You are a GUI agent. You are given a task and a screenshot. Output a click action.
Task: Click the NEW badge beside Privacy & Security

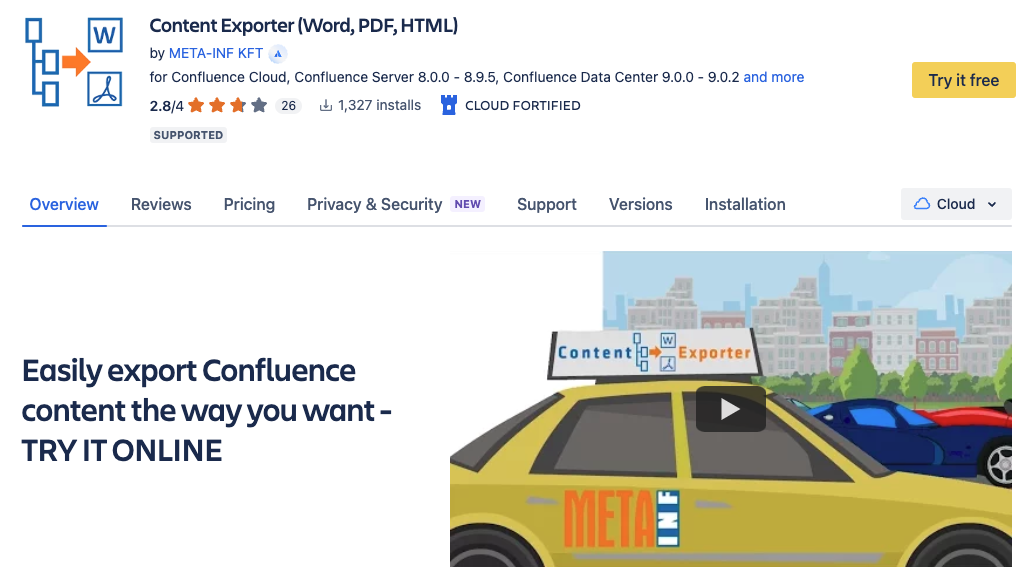pos(468,205)
